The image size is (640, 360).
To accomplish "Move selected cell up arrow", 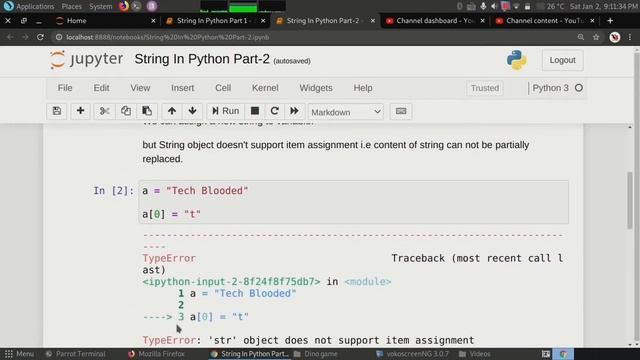I will [x=172, y=111].
